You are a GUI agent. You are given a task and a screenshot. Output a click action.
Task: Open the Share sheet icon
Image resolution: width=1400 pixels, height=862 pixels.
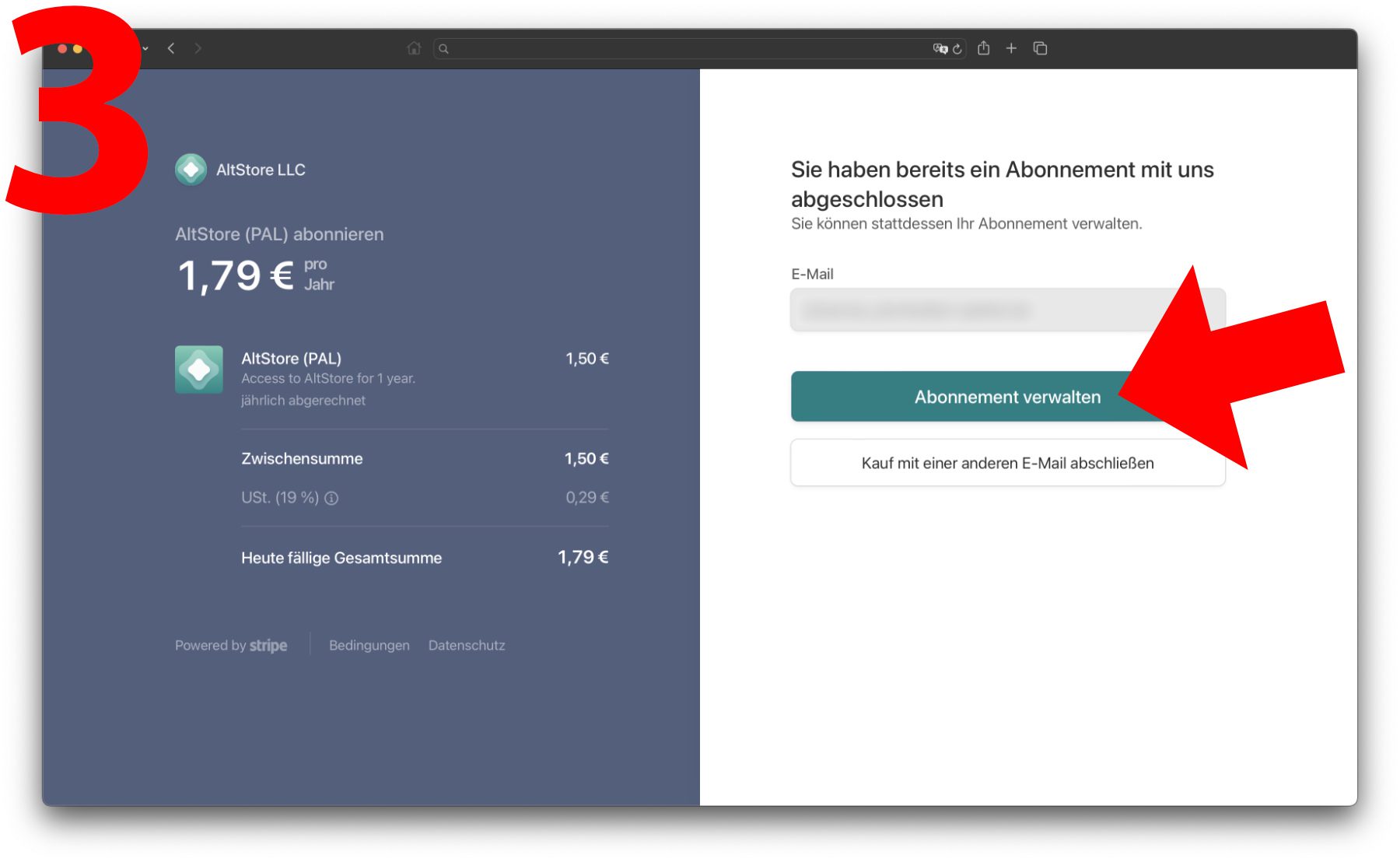coord(984,48)
